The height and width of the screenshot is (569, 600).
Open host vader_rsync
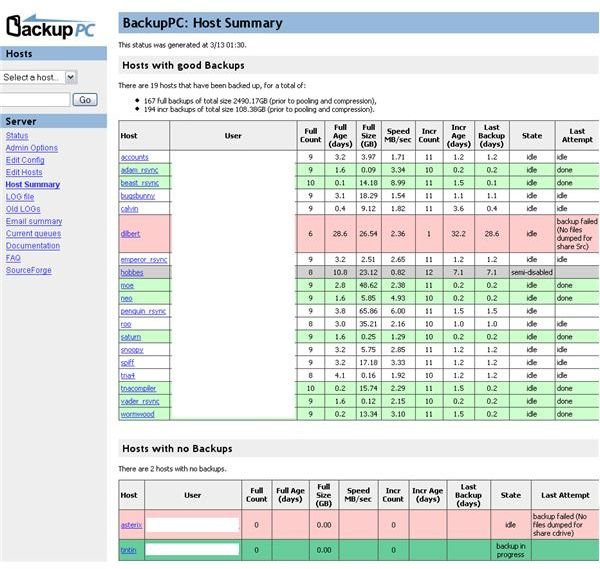[x=140, y=401]
